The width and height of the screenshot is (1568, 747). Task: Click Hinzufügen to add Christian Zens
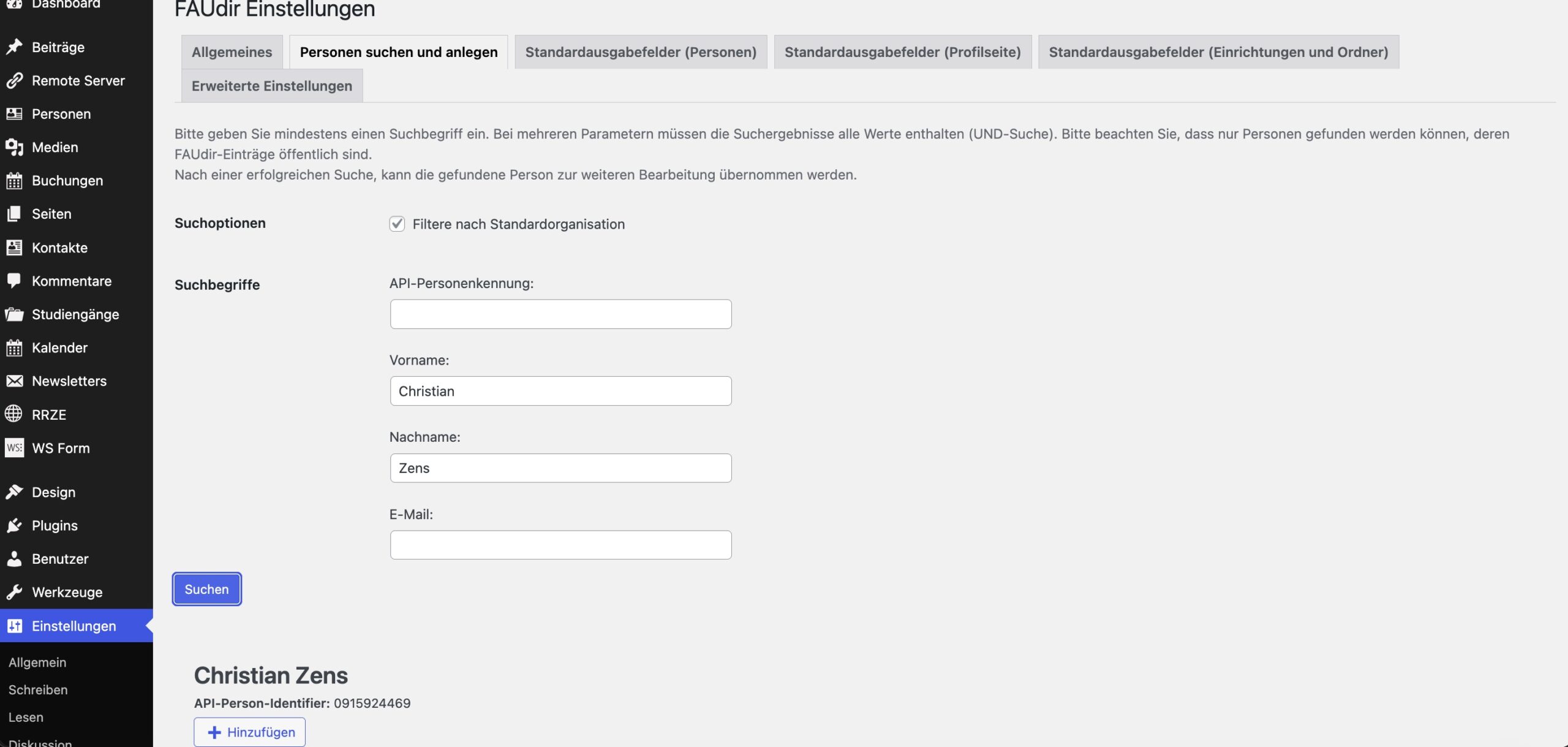pos(250,732)
